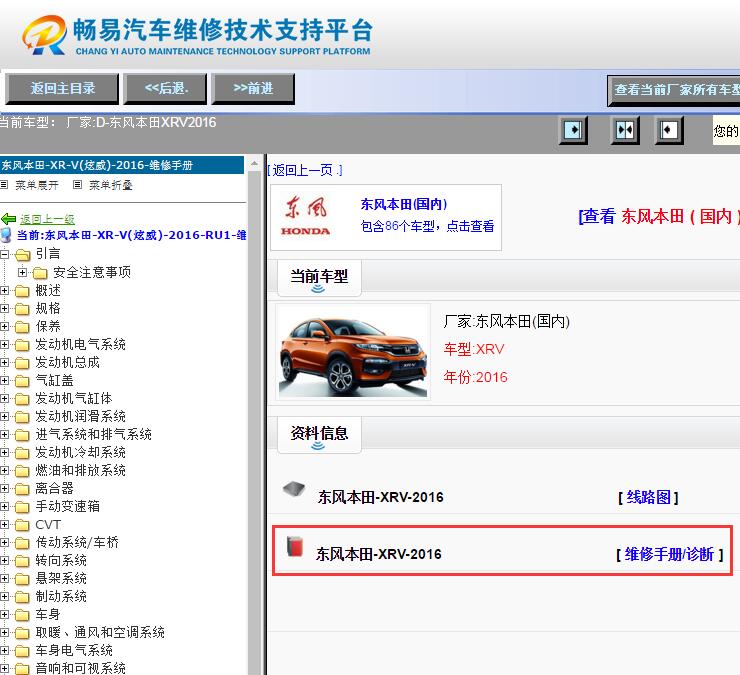Click the 东风本田(国内) brand link

pyautogui.click(x=404, y=204)
